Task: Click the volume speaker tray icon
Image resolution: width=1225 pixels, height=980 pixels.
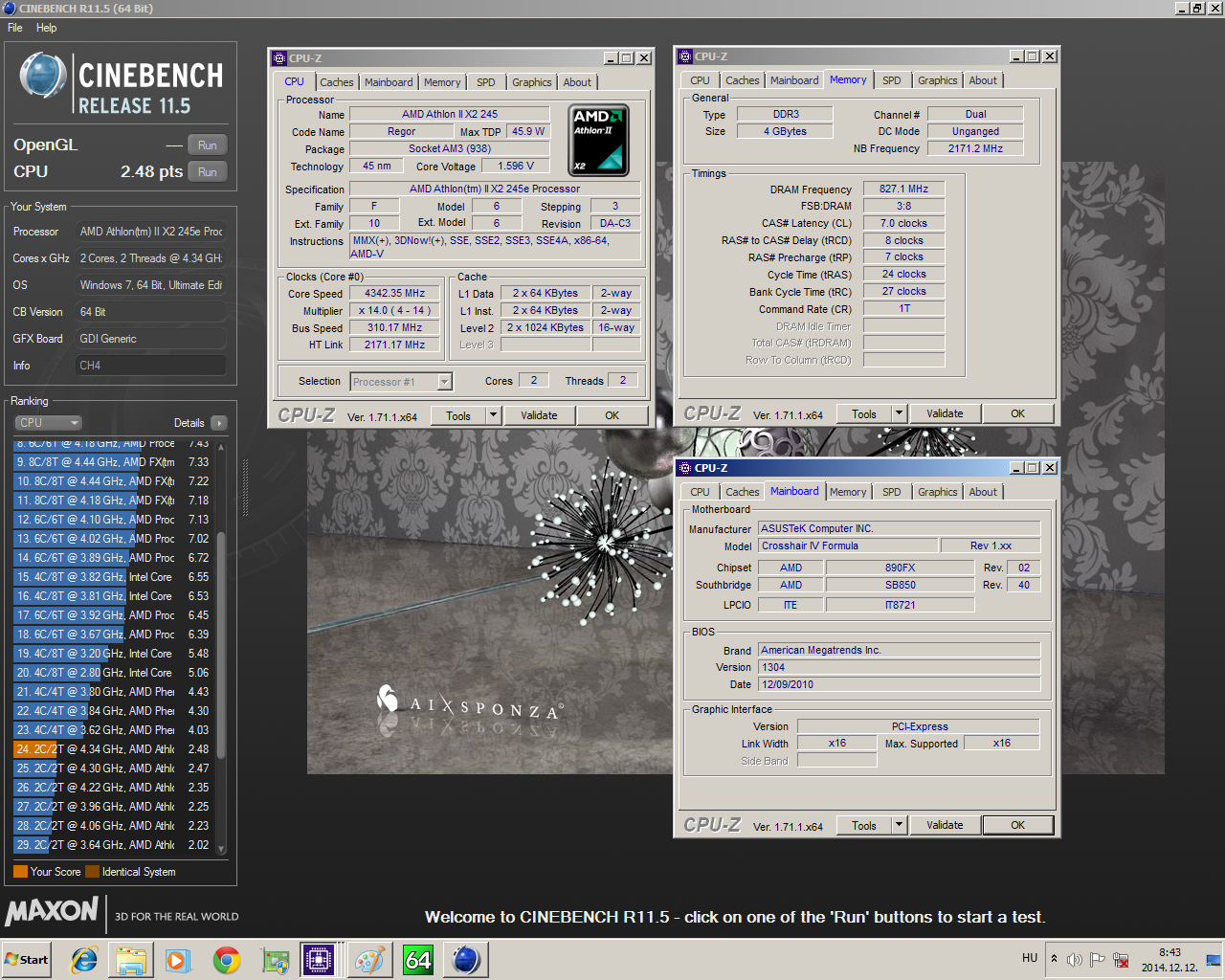Action: [x=1076, y=960]
